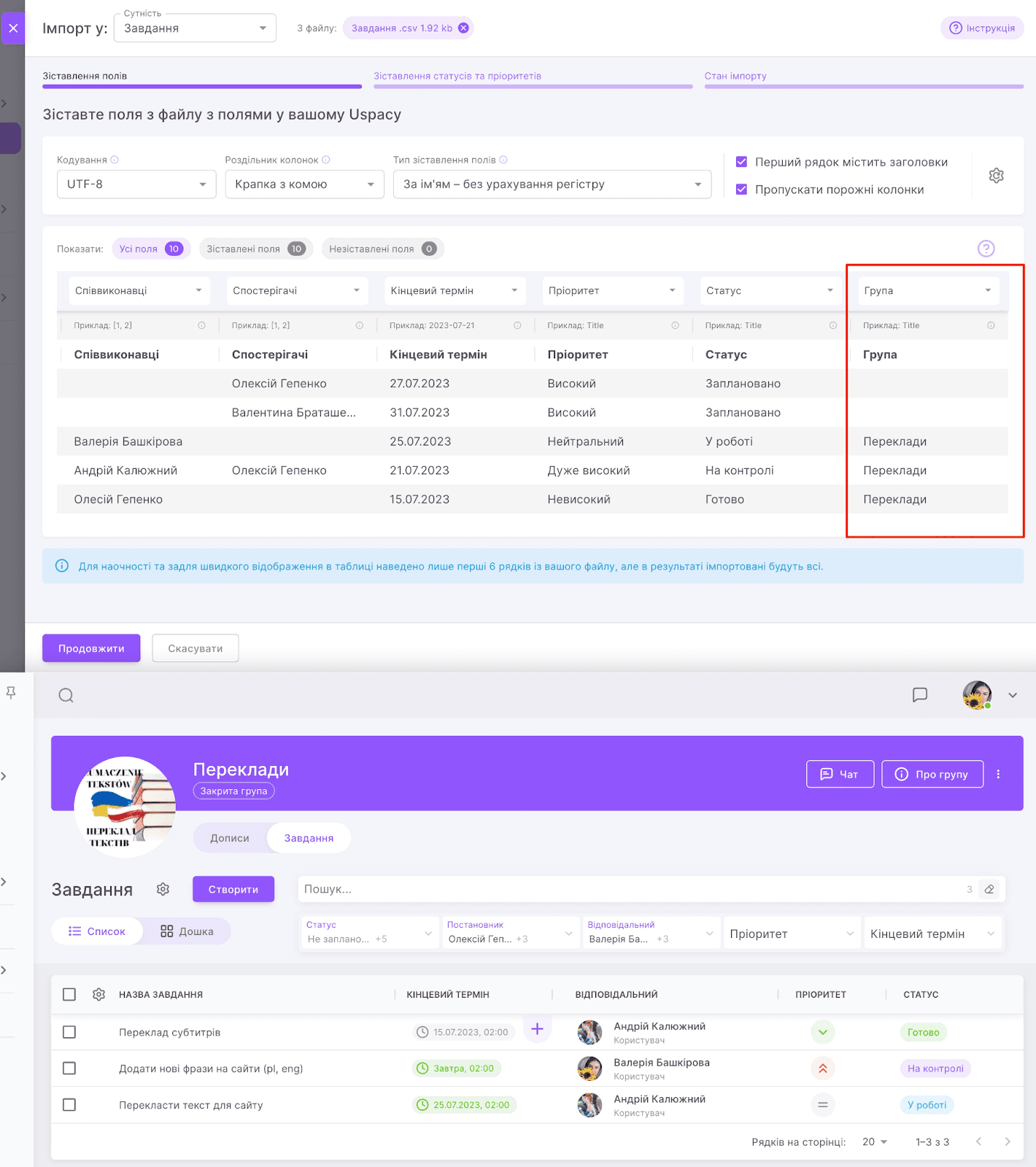Remove the attached Завдання .csv file
Viewport: 1036px width, 1167px height.
463,28
